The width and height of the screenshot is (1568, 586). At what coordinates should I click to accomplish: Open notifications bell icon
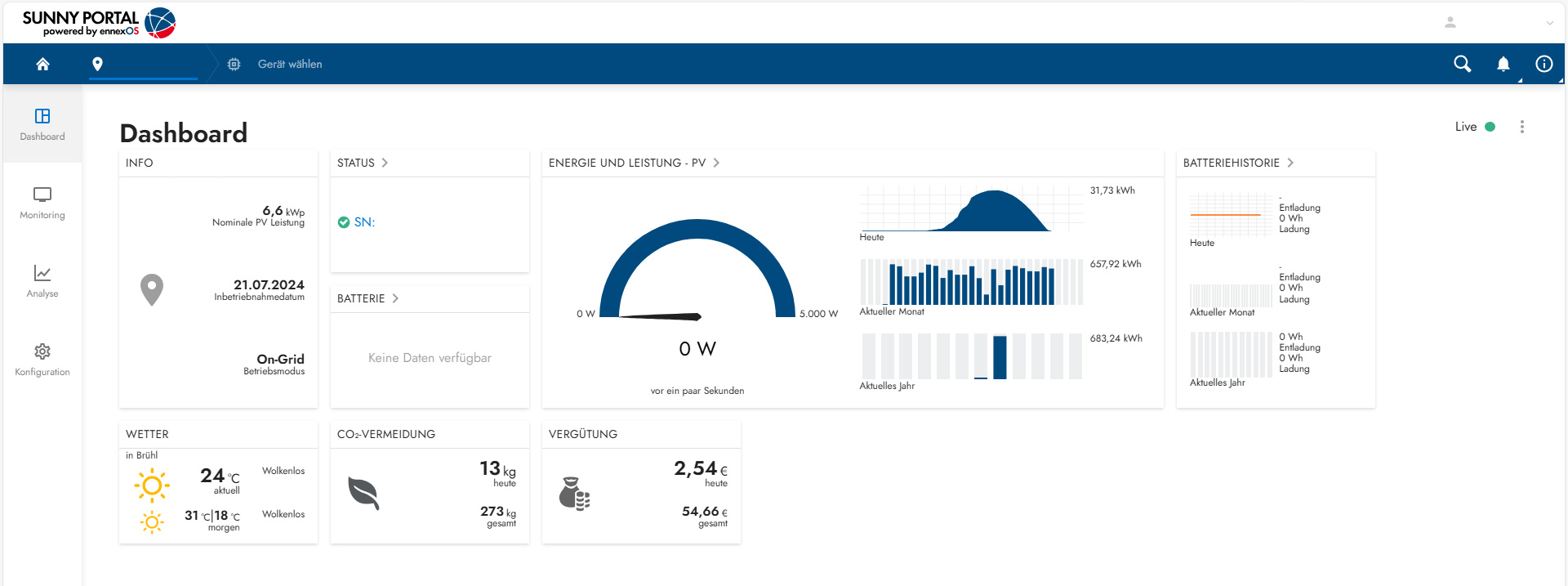(x=1503, y=64)
